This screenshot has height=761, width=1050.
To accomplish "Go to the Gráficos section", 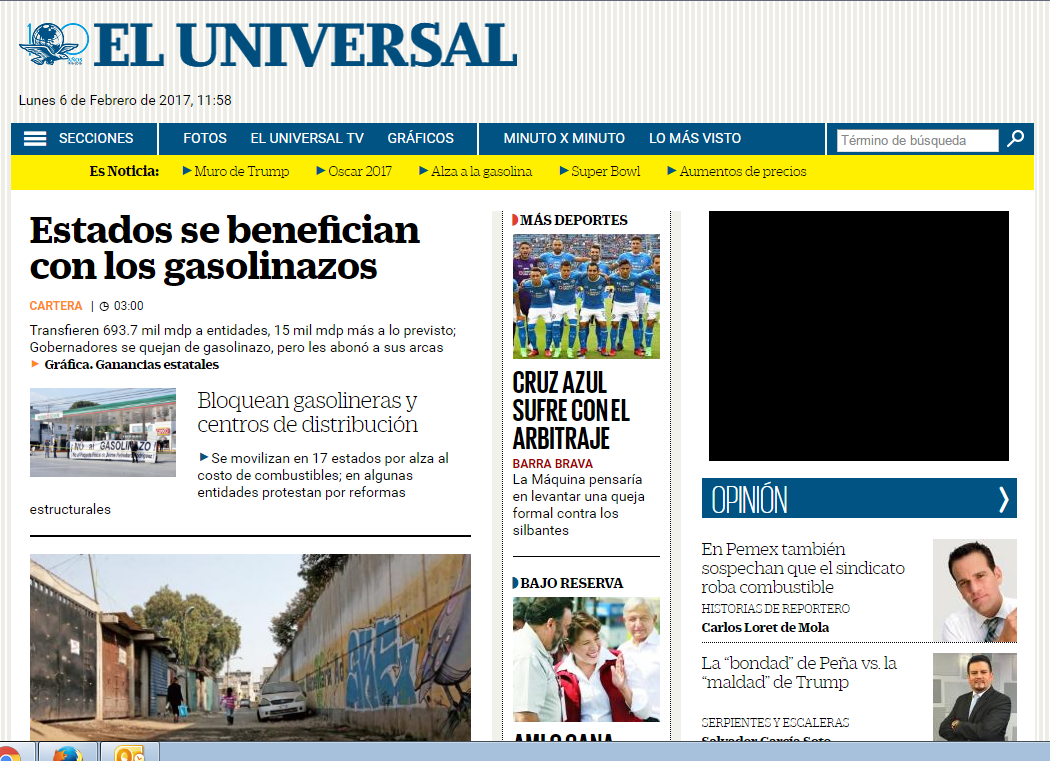I will point(421,138).
